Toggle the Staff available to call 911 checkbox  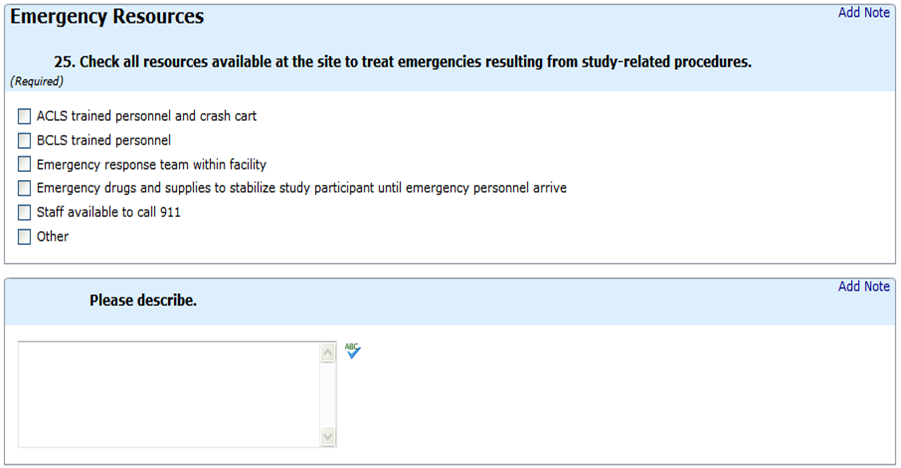(25, 212)
